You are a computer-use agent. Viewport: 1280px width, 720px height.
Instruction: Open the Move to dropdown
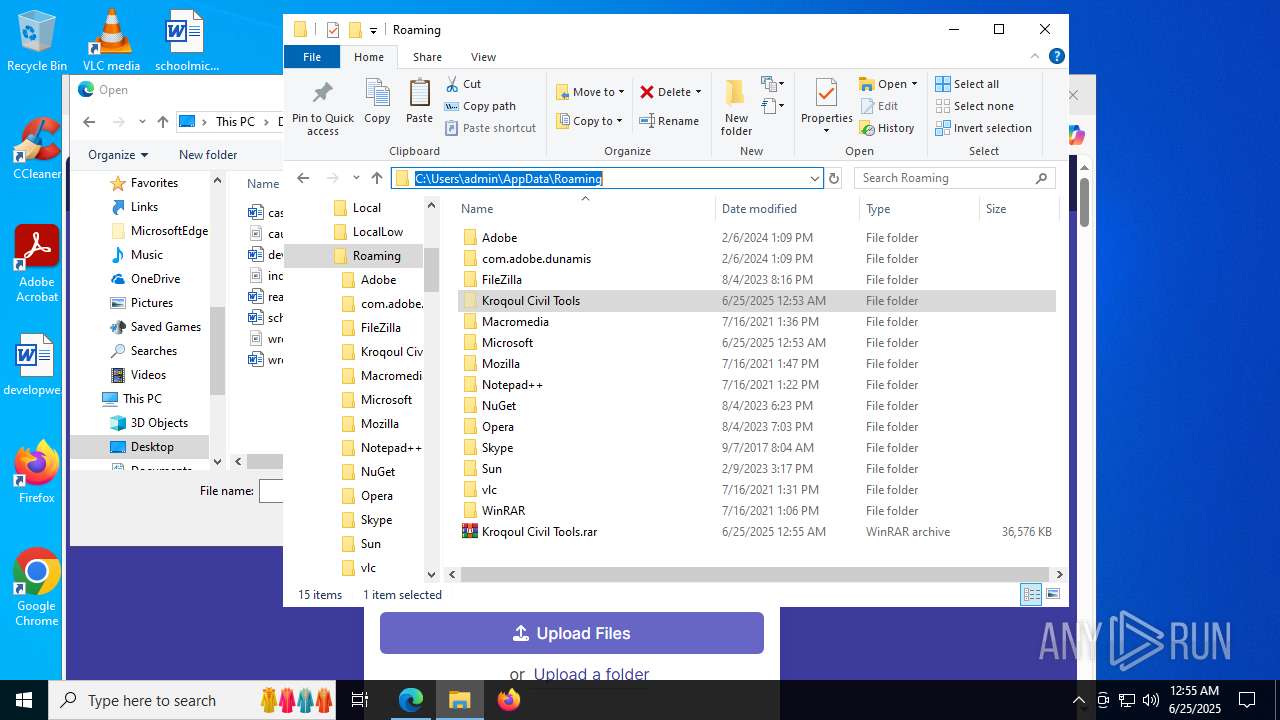590,92
